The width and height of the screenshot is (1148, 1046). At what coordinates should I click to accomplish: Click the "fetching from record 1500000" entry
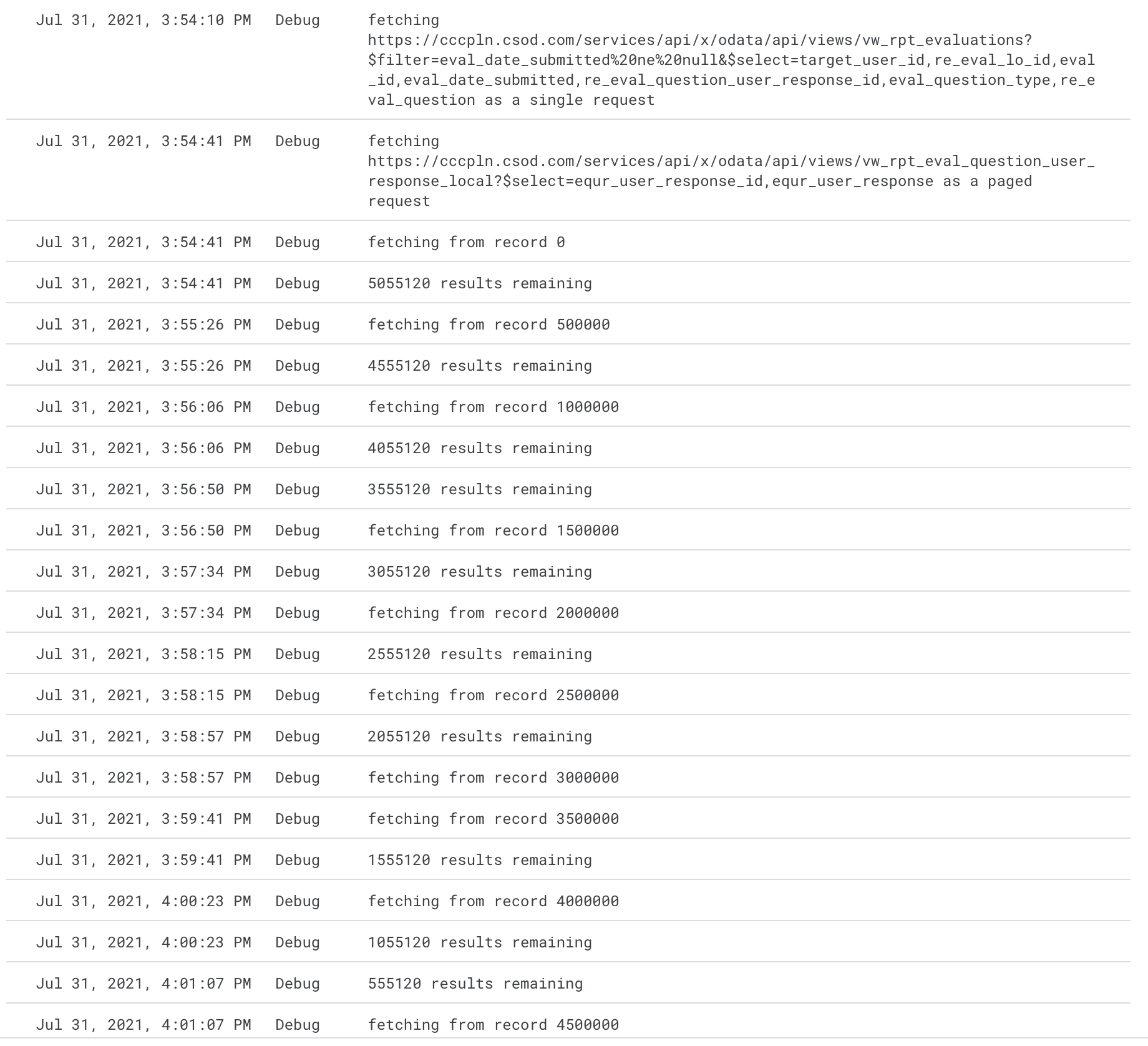[493, 530]
